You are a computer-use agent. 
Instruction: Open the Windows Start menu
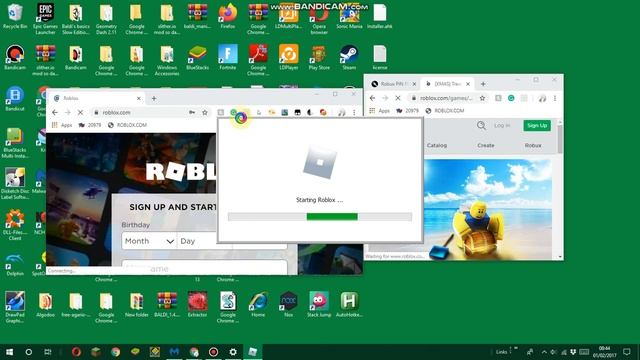pyautogui.click(x=9, y=352)
